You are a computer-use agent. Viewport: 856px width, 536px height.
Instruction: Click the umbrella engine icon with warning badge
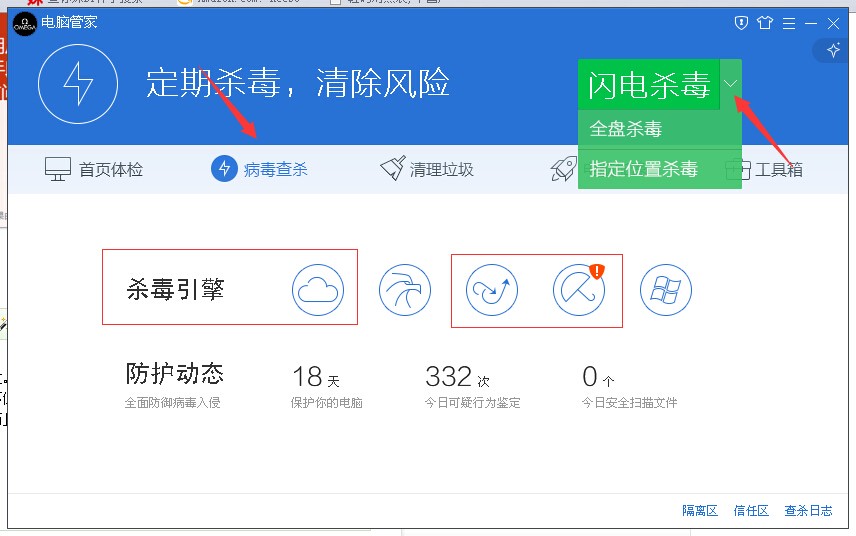coord(579,290)
